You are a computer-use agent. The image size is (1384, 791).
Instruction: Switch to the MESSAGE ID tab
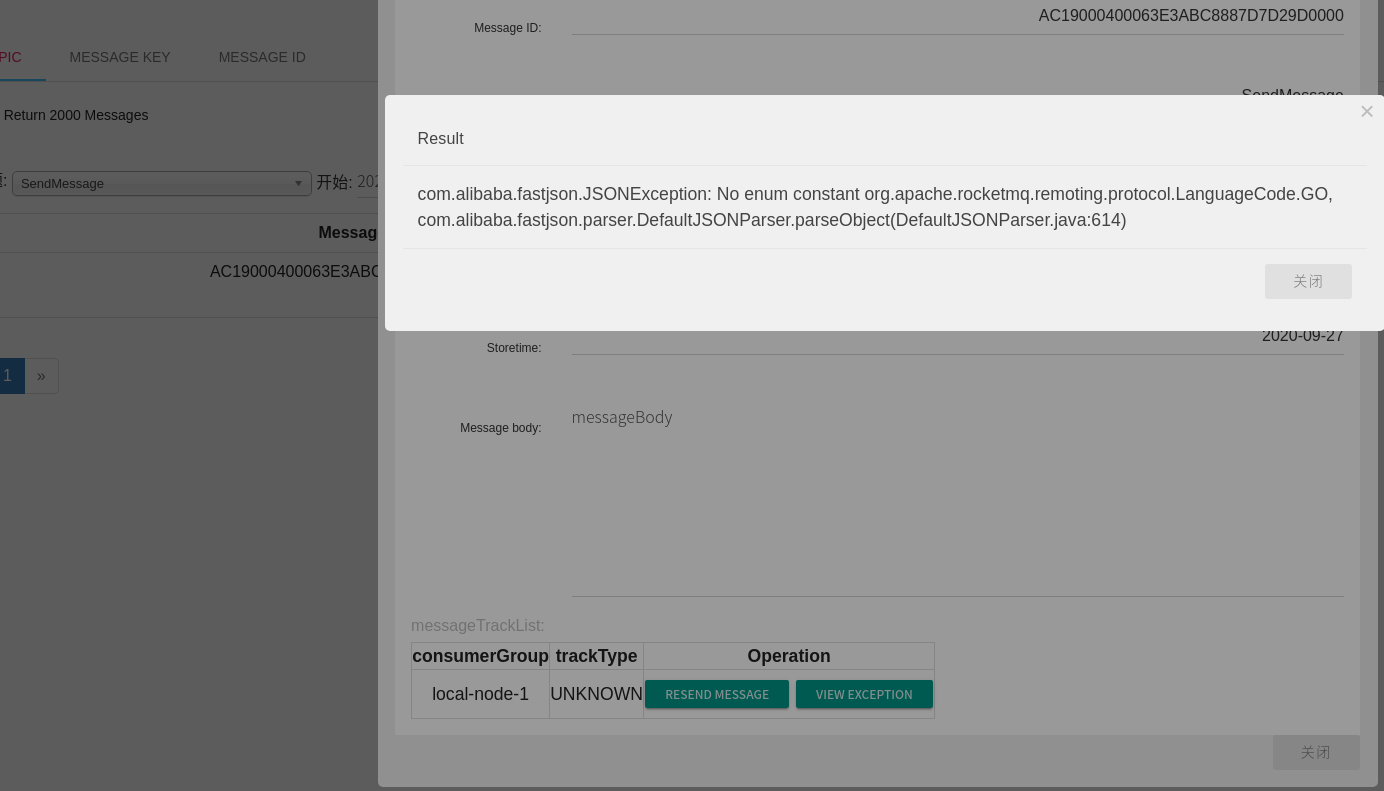[262, 57]
